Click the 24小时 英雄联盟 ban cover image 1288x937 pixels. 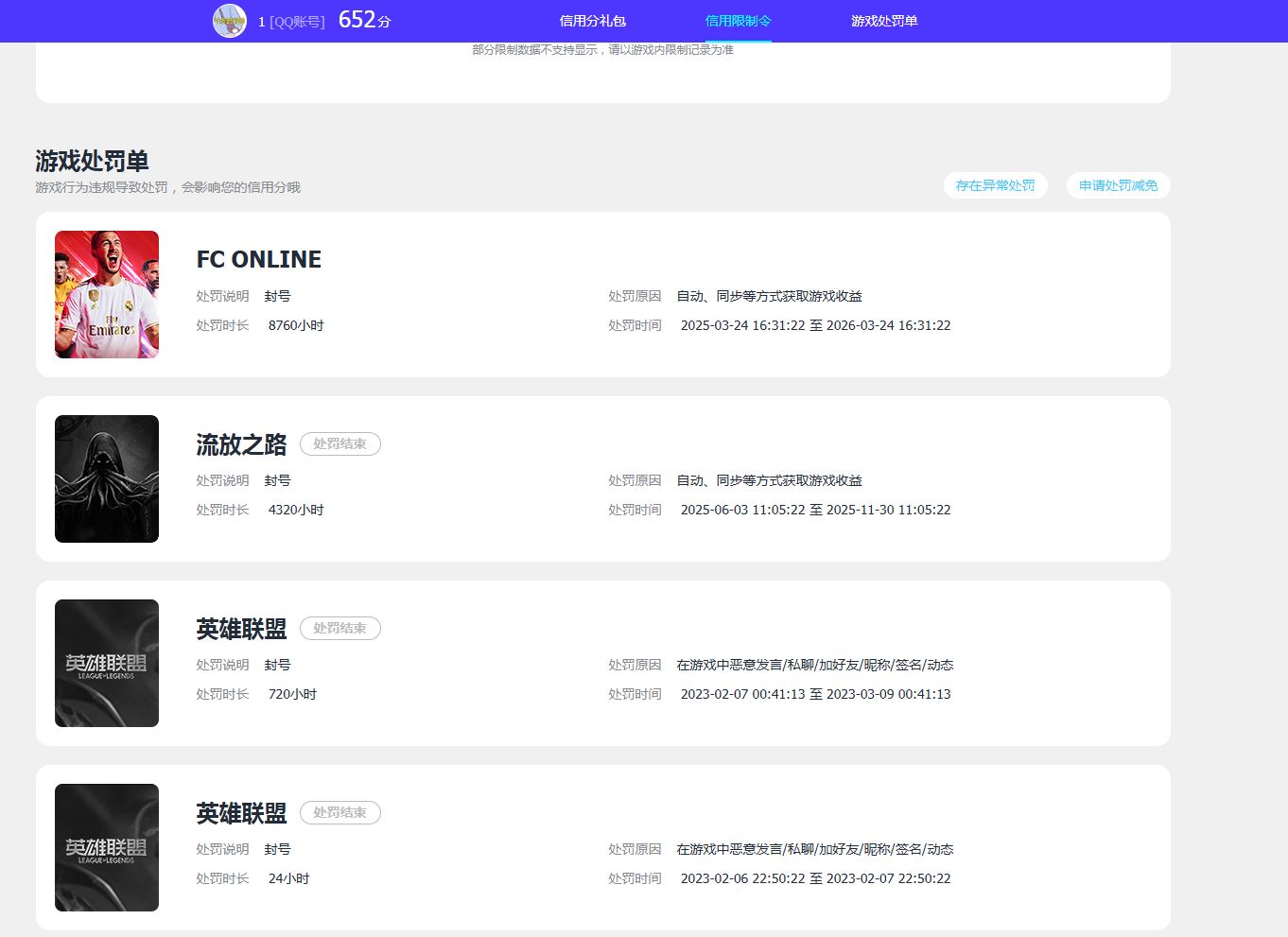point(107,847)
